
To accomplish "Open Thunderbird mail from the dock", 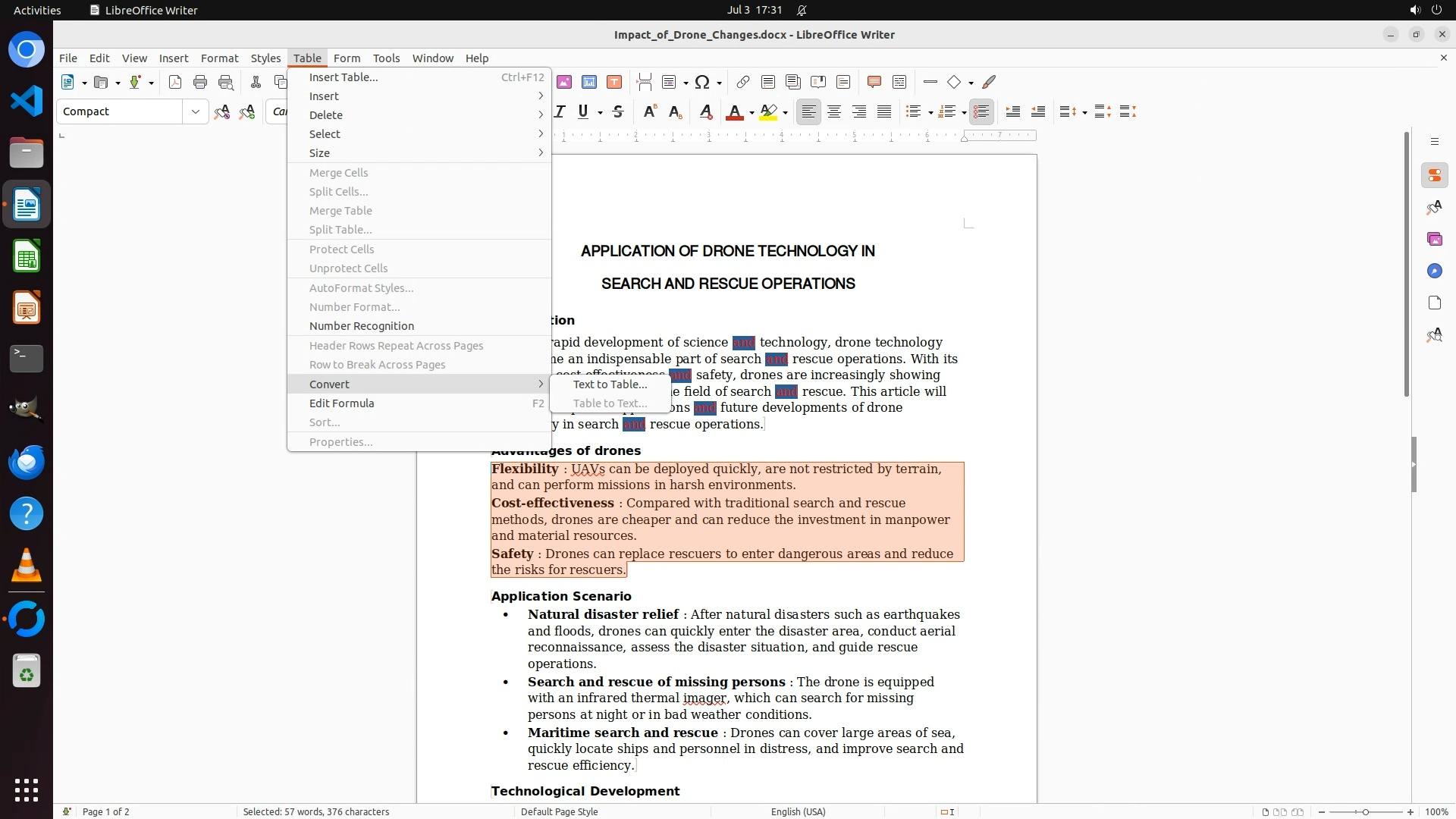I will tap(27, 462).
